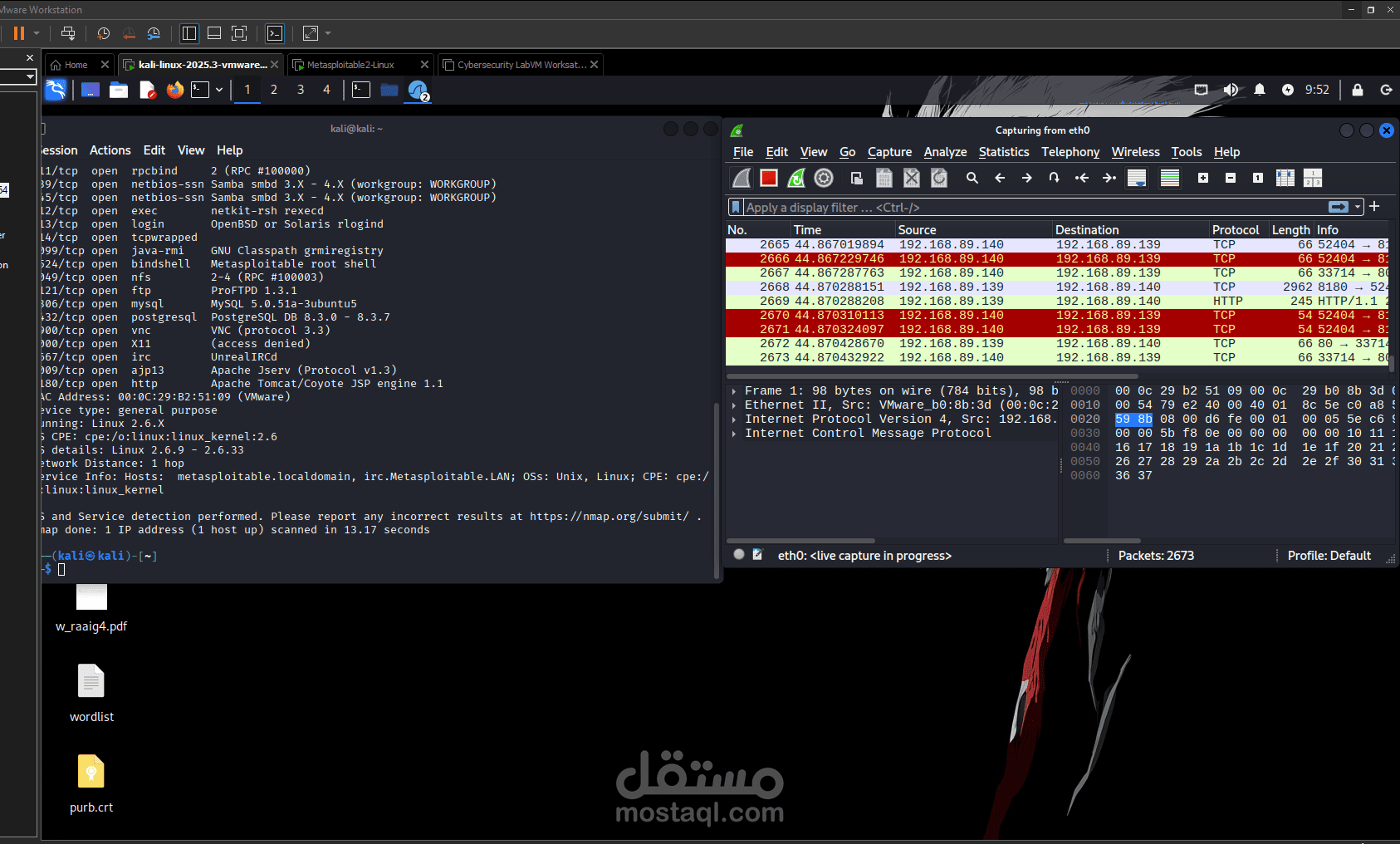The height and width of the screenshot is (844, 1400).
Task: Switch to Kali workspace 2
Action: [x=273, y=90]
